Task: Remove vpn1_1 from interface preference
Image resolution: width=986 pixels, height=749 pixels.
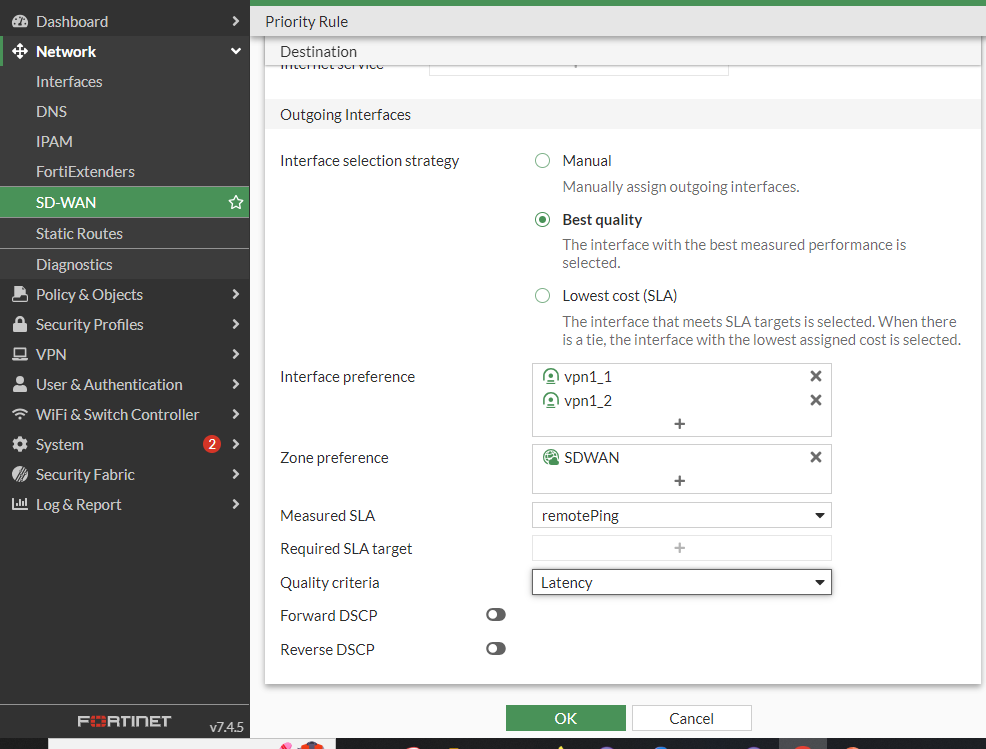Action: coord(816,376)
